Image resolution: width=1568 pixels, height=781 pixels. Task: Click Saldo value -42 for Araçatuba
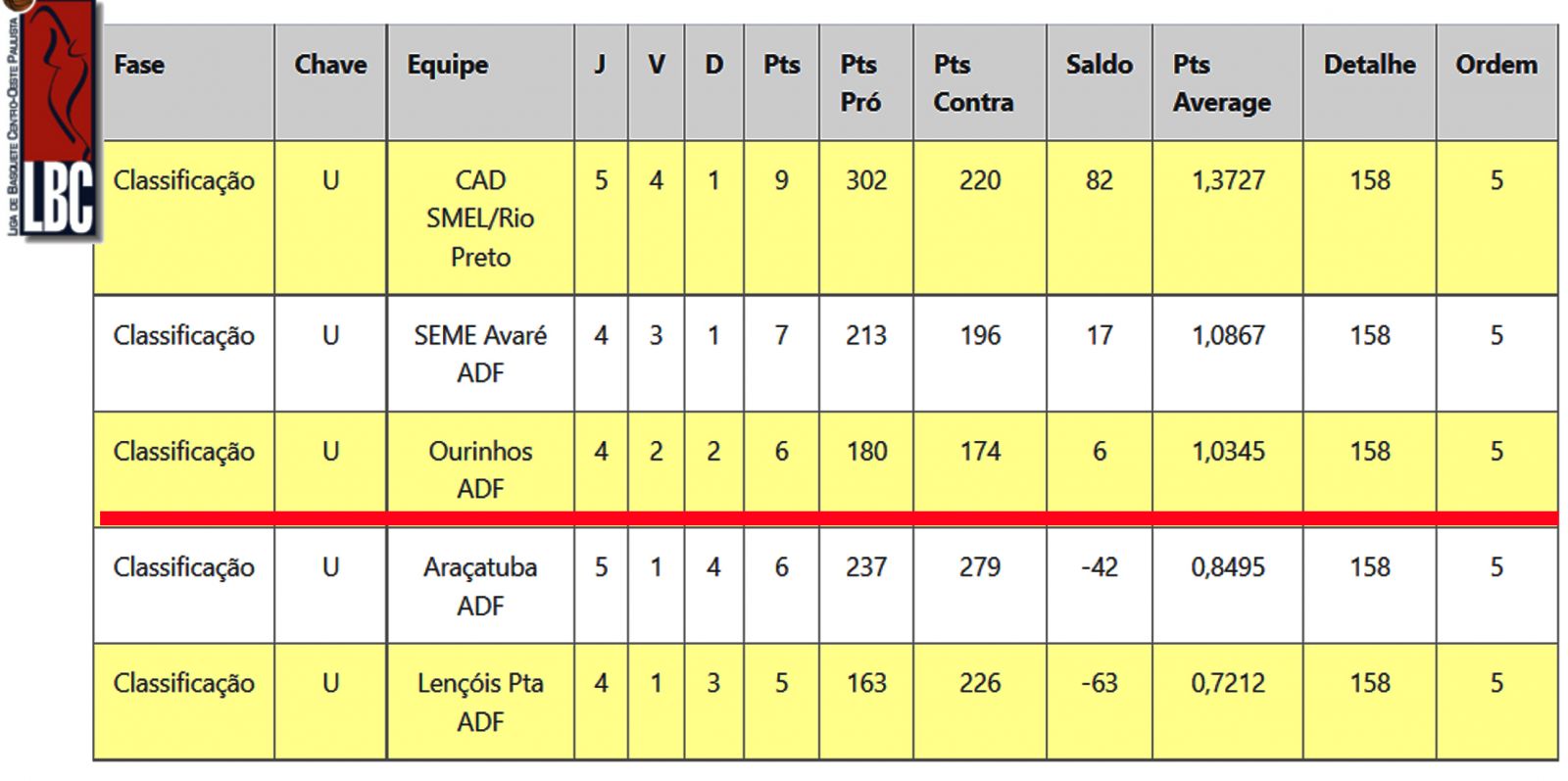[x=1099, y=567]
